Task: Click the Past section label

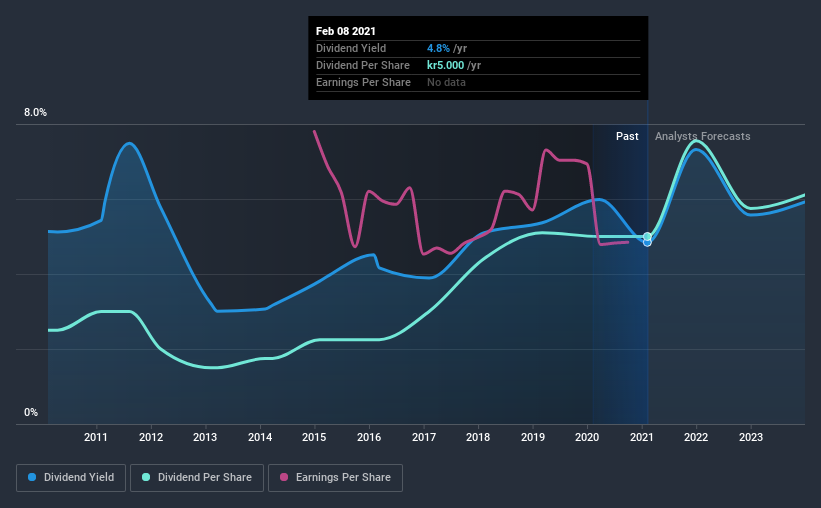Action: [x=627, y=136]
